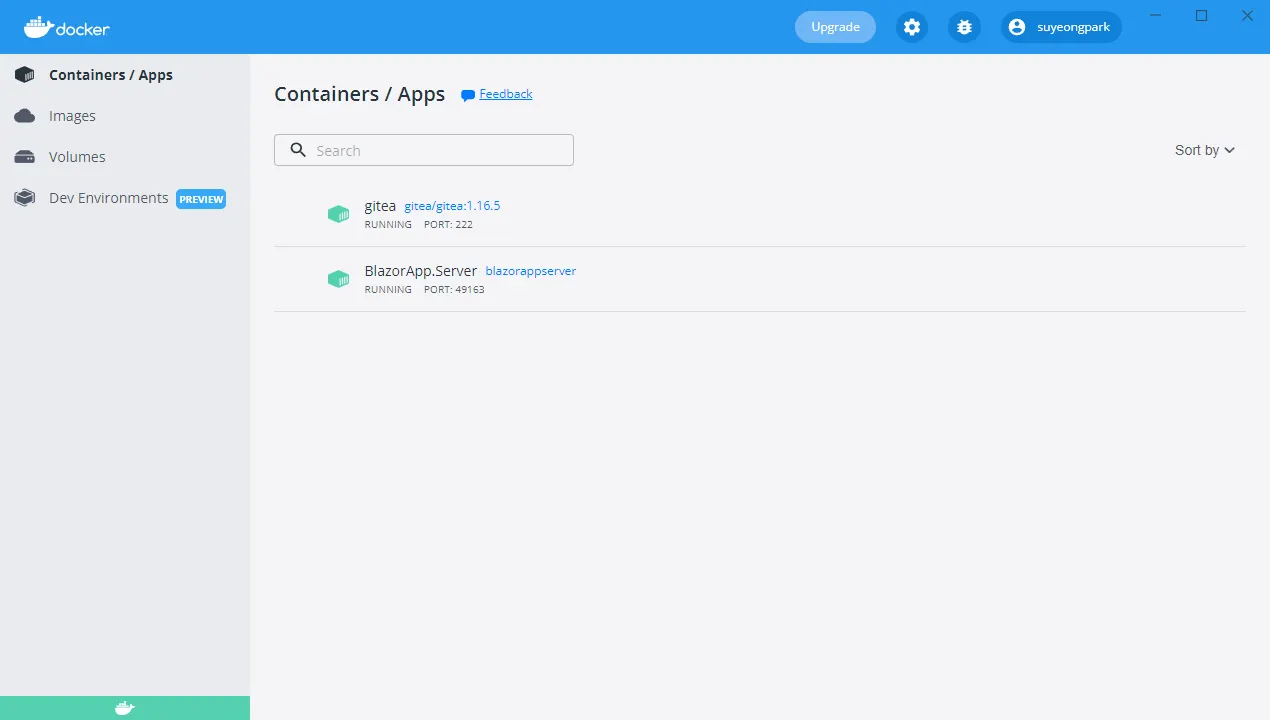Click BlazorApp.Server's RUNNING status
This screenshot has width=1270, height=720.
pyautogui.click(x=388, y=290)
